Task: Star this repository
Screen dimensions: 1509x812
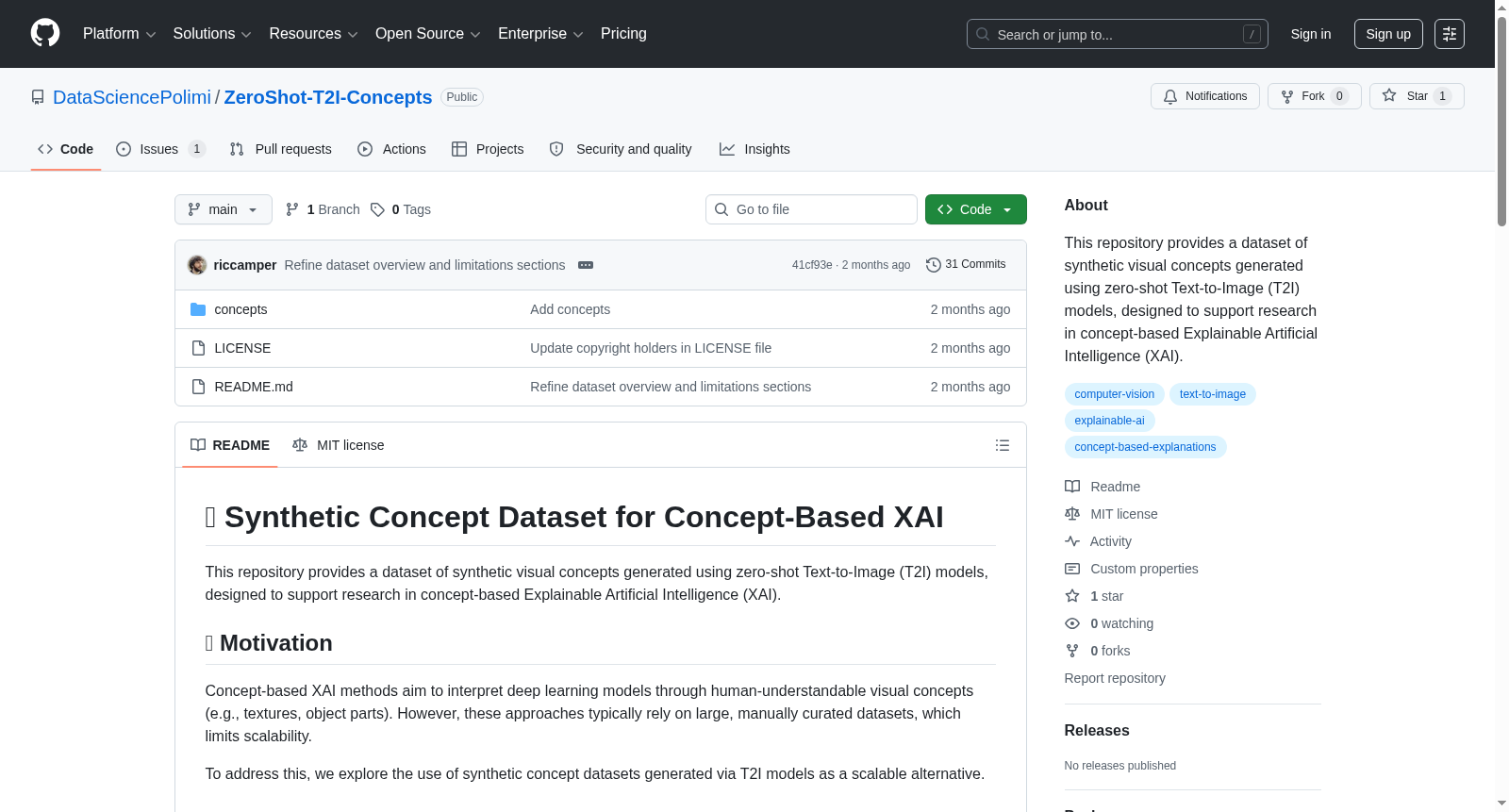Action: click(x=1417, y=96)
